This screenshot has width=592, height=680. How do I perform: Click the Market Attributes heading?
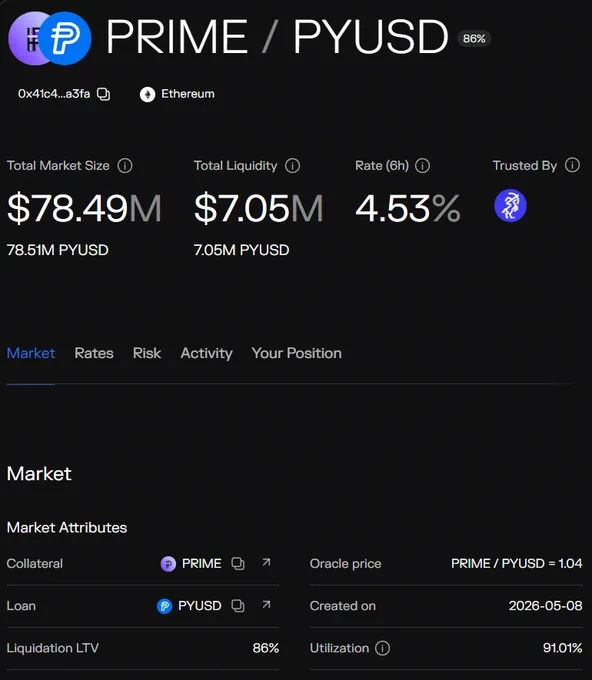(67, 527)
